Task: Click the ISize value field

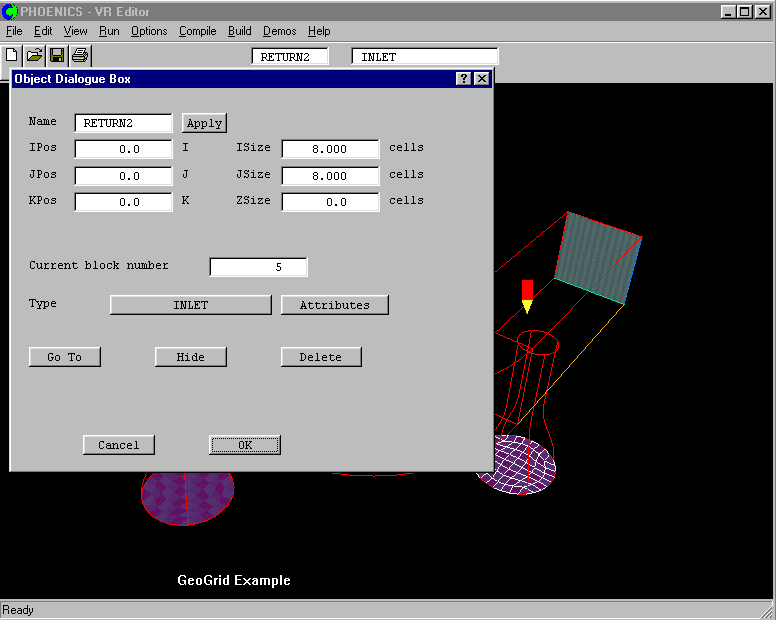Action: point(330,149)
